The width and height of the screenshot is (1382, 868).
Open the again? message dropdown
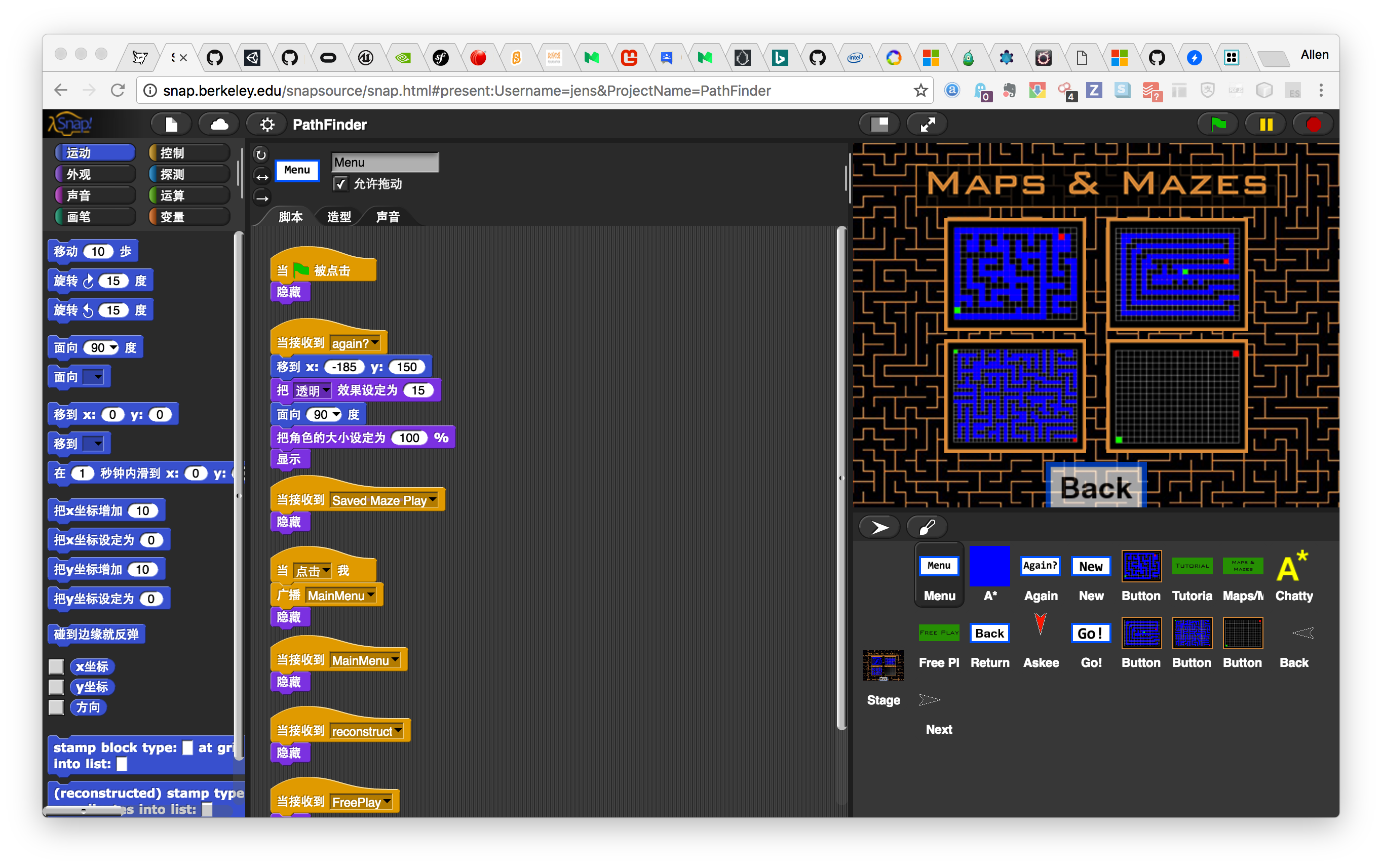tap(375, 342)
